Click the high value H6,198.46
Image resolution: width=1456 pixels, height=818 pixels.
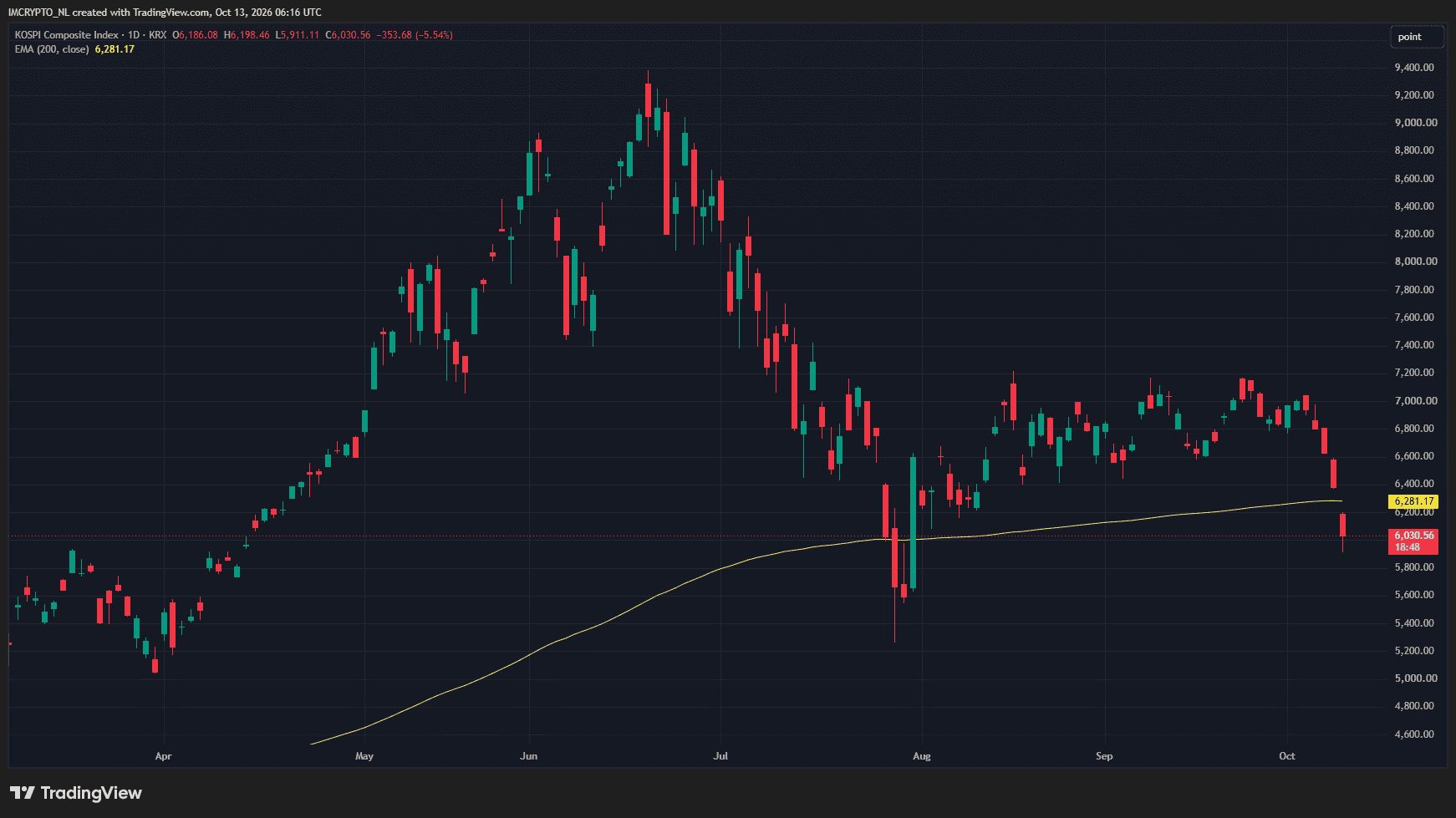point(247,35)
